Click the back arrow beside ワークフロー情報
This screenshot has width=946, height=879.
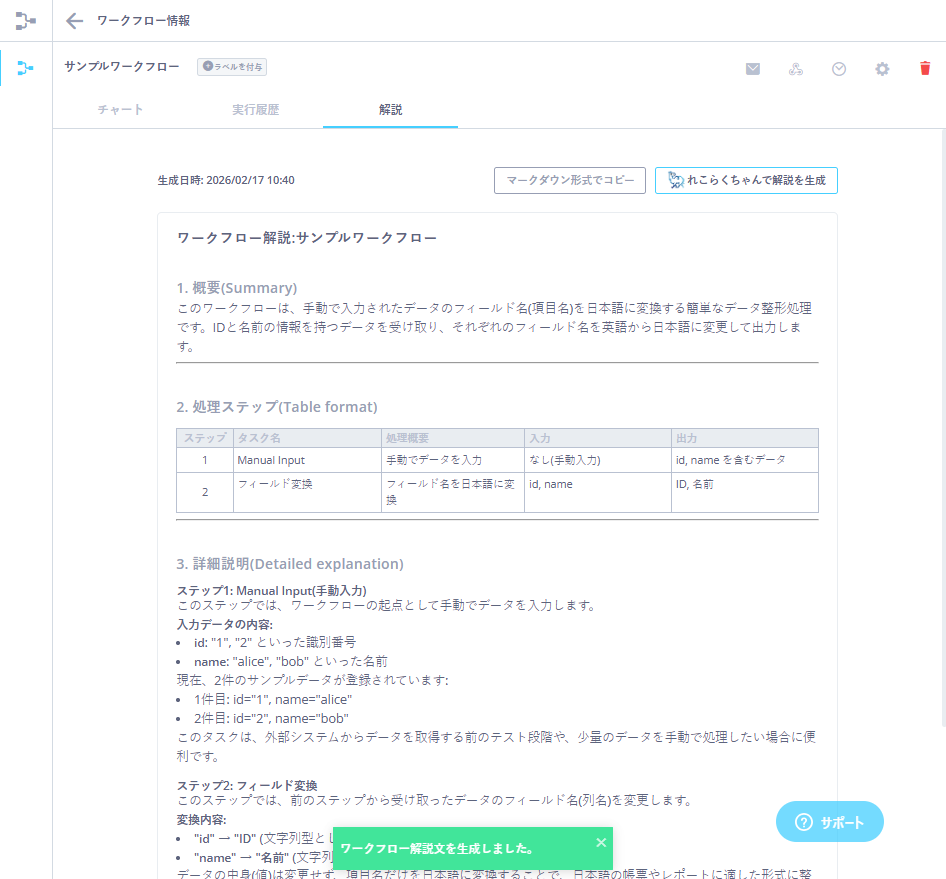click(74, 21)
